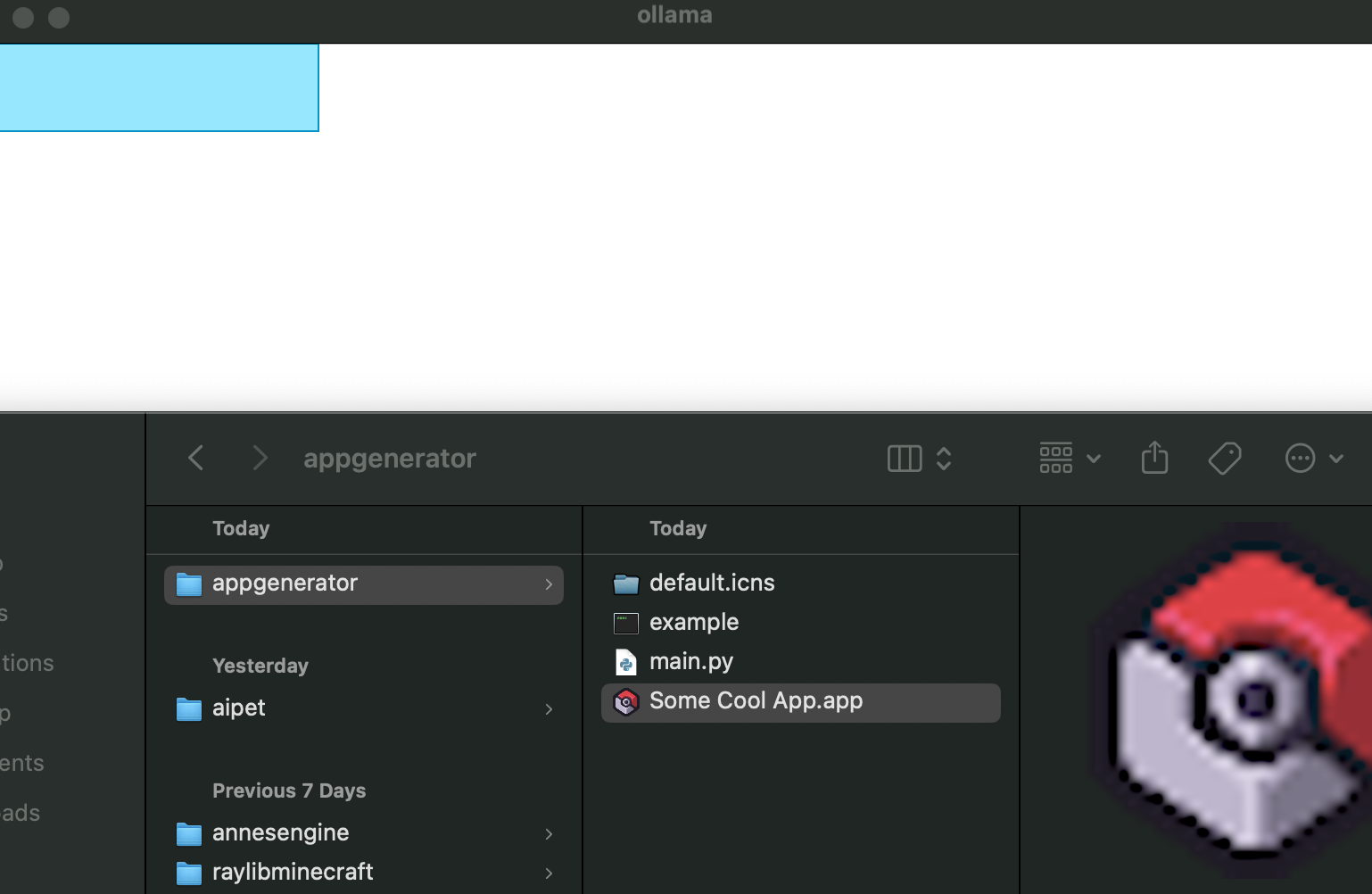Expand the appgenerator folder chevron
This screenshot has width=1372, height=894.
tap(549, 584)
